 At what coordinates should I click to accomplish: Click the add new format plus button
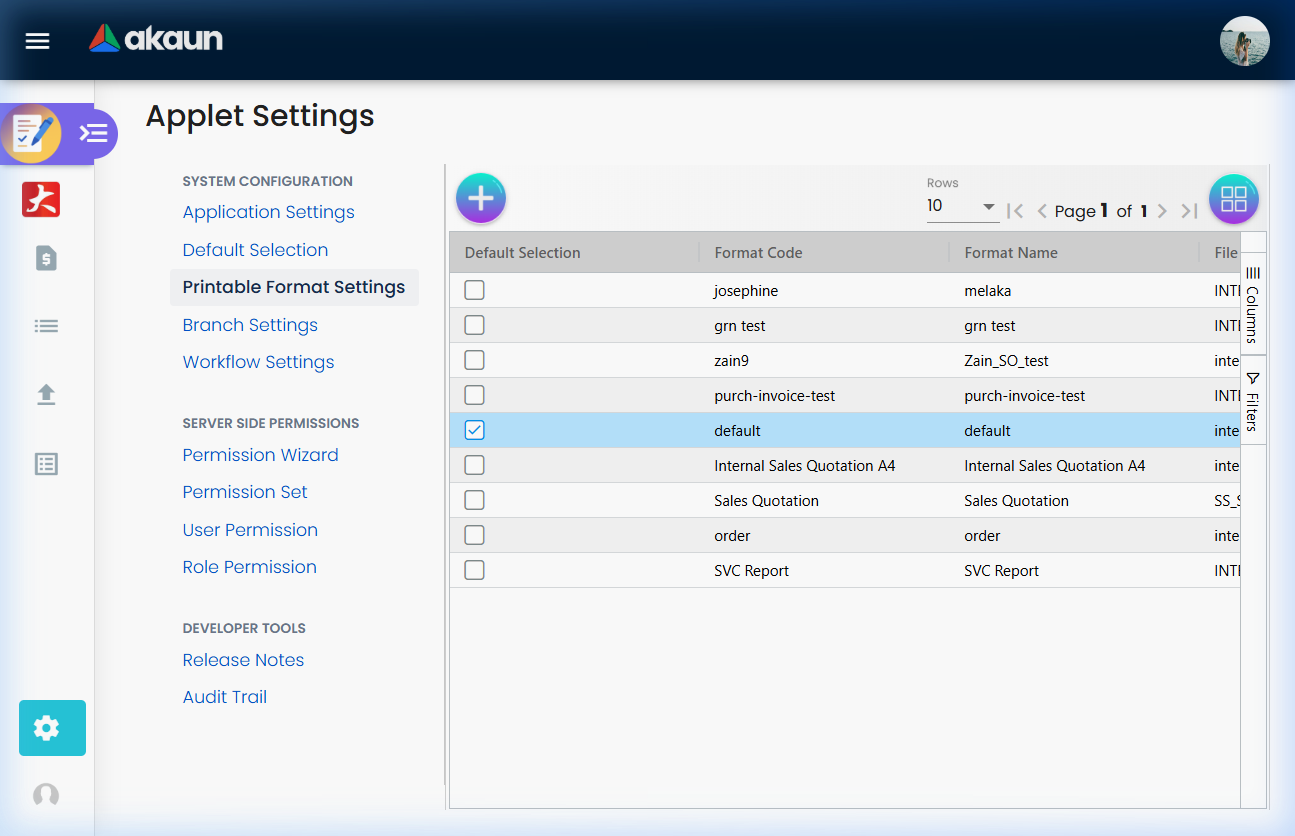click(x=481, y=198)
